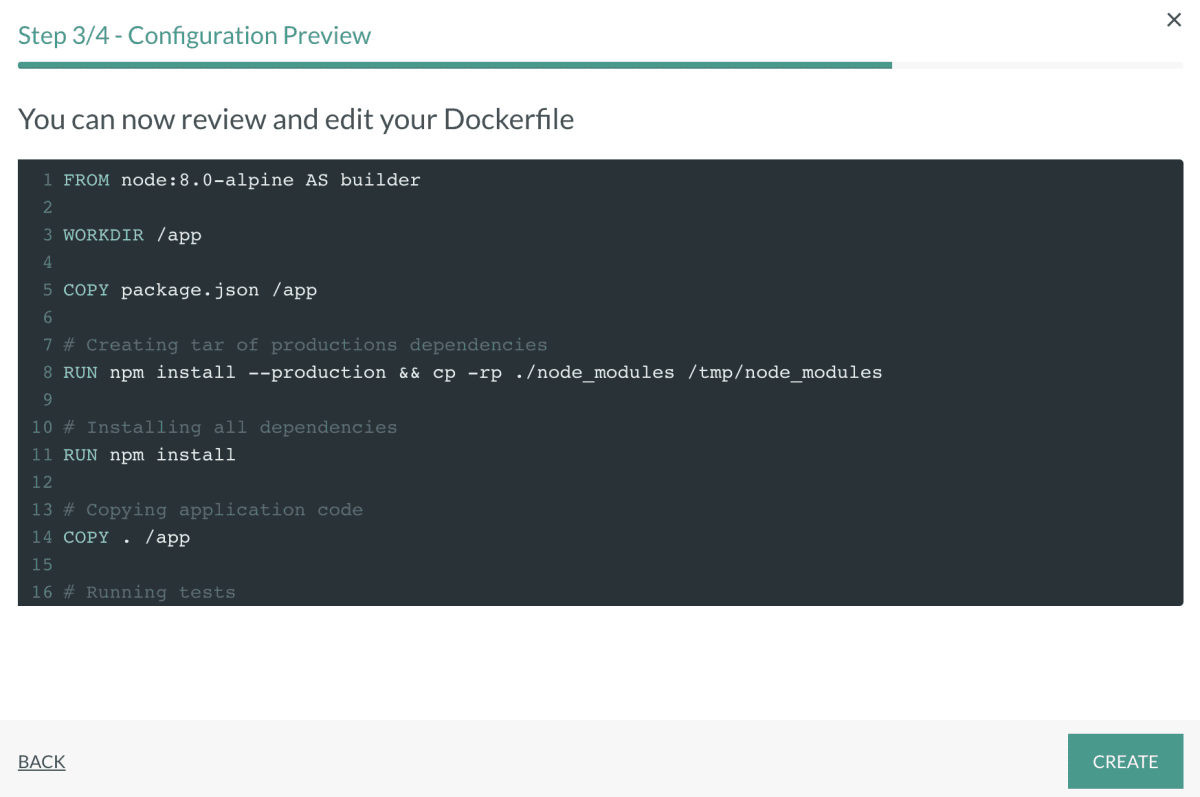
Task: Click line number 14 in gutter
Action: point(41,537)
